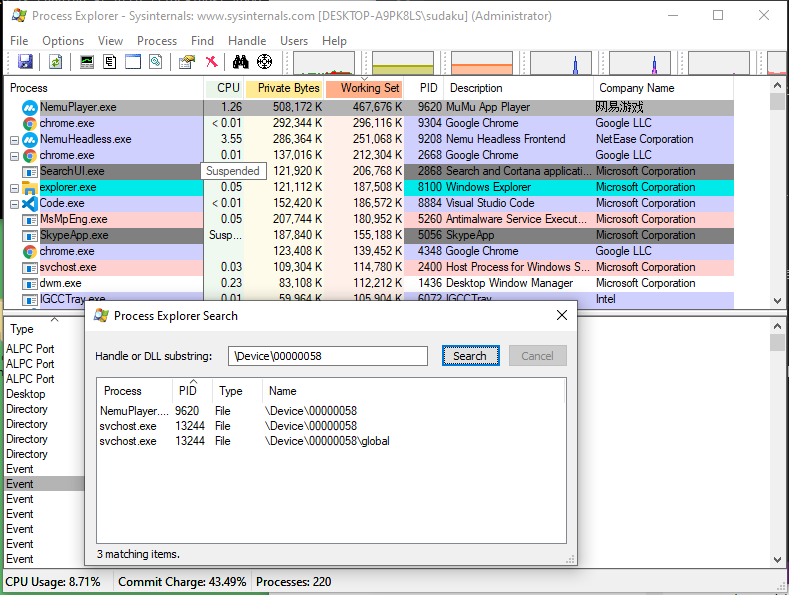Sort by the CPU column header

[224, 88]
